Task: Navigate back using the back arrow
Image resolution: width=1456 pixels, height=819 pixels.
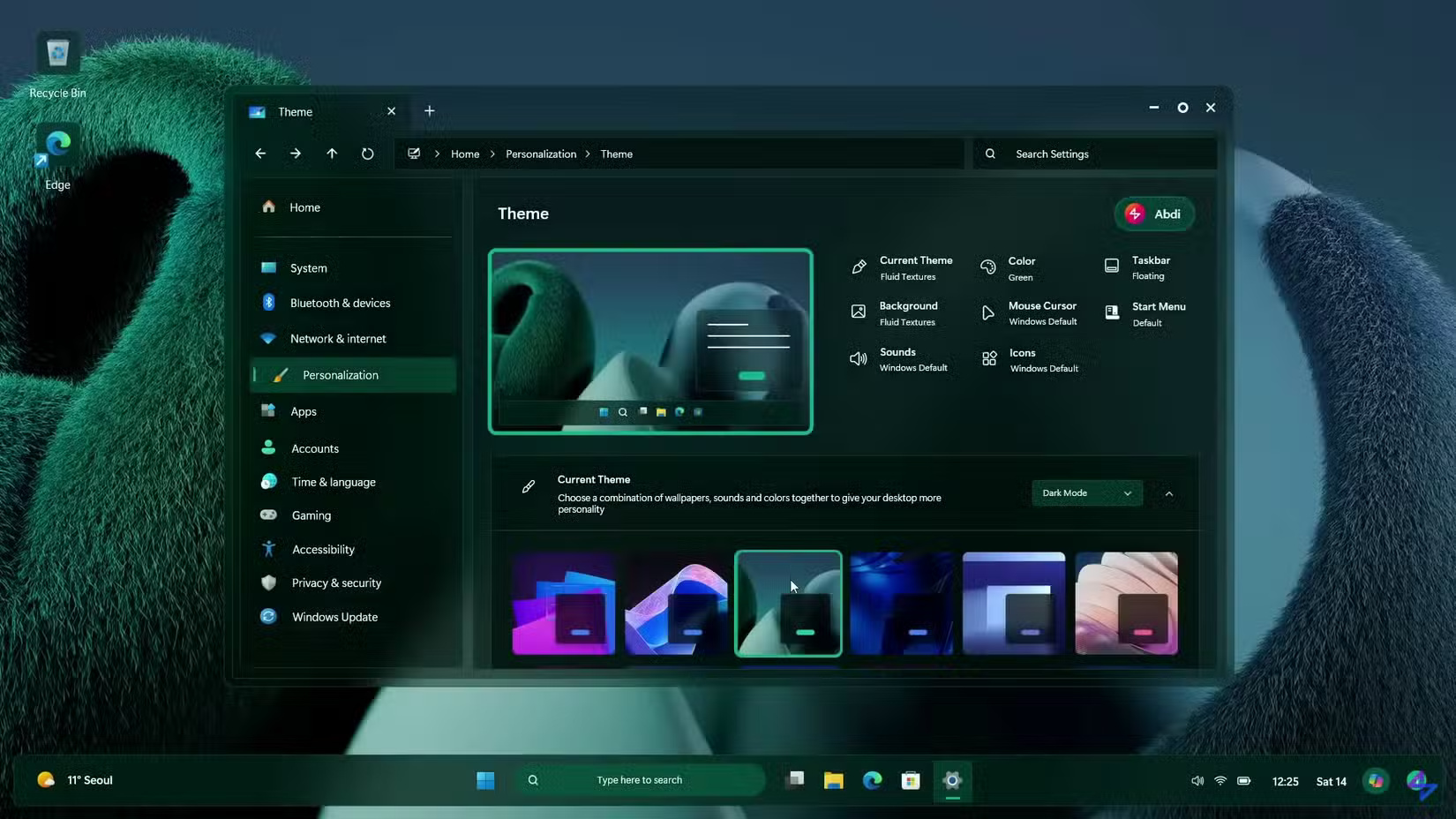Action: (x=260, y=154)
